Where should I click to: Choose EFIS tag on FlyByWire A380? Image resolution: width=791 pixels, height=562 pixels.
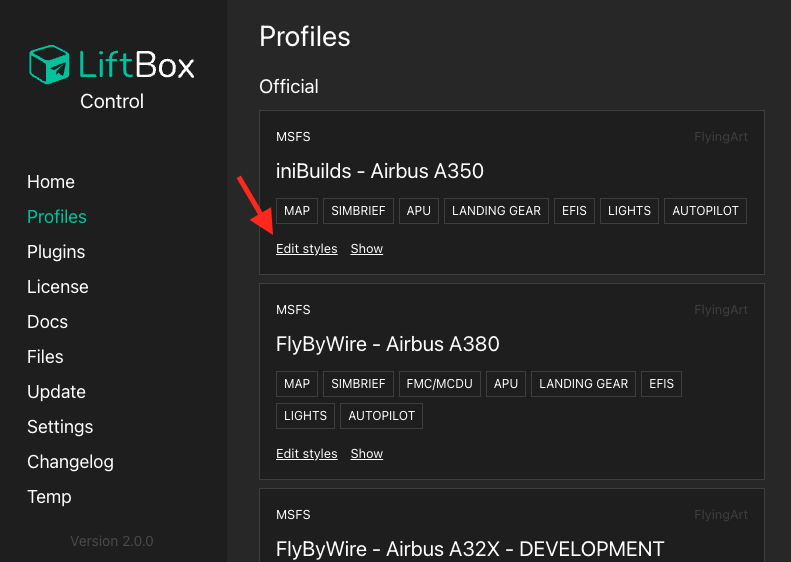[x=661, y=384]
